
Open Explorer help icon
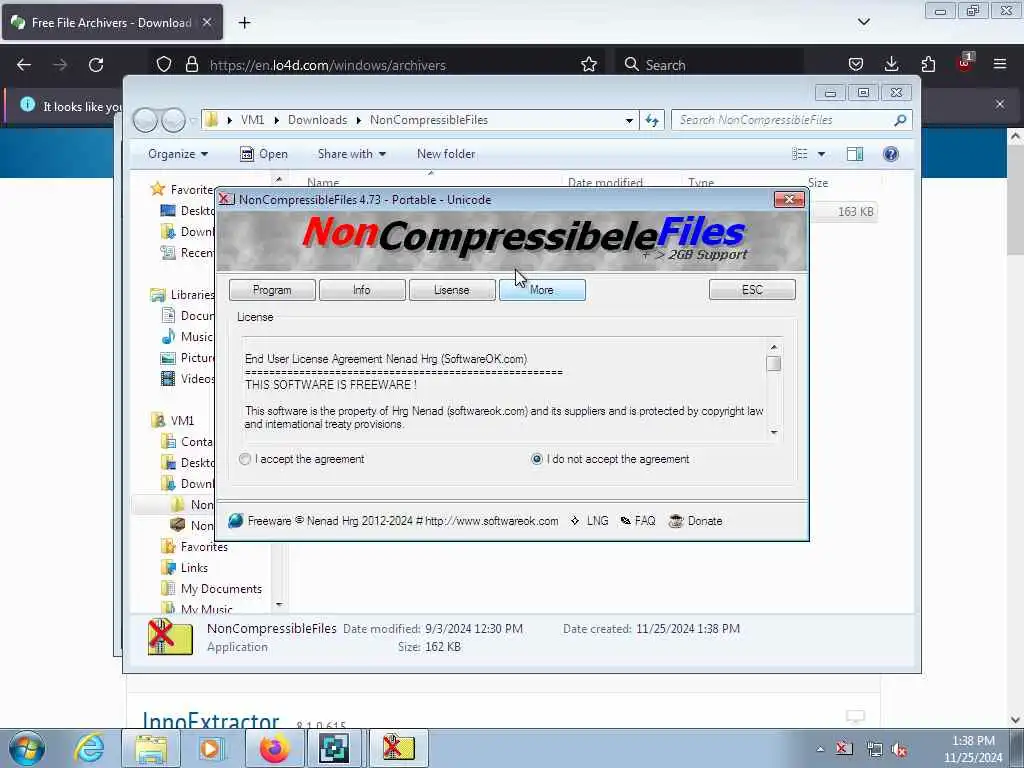(891, 154)
